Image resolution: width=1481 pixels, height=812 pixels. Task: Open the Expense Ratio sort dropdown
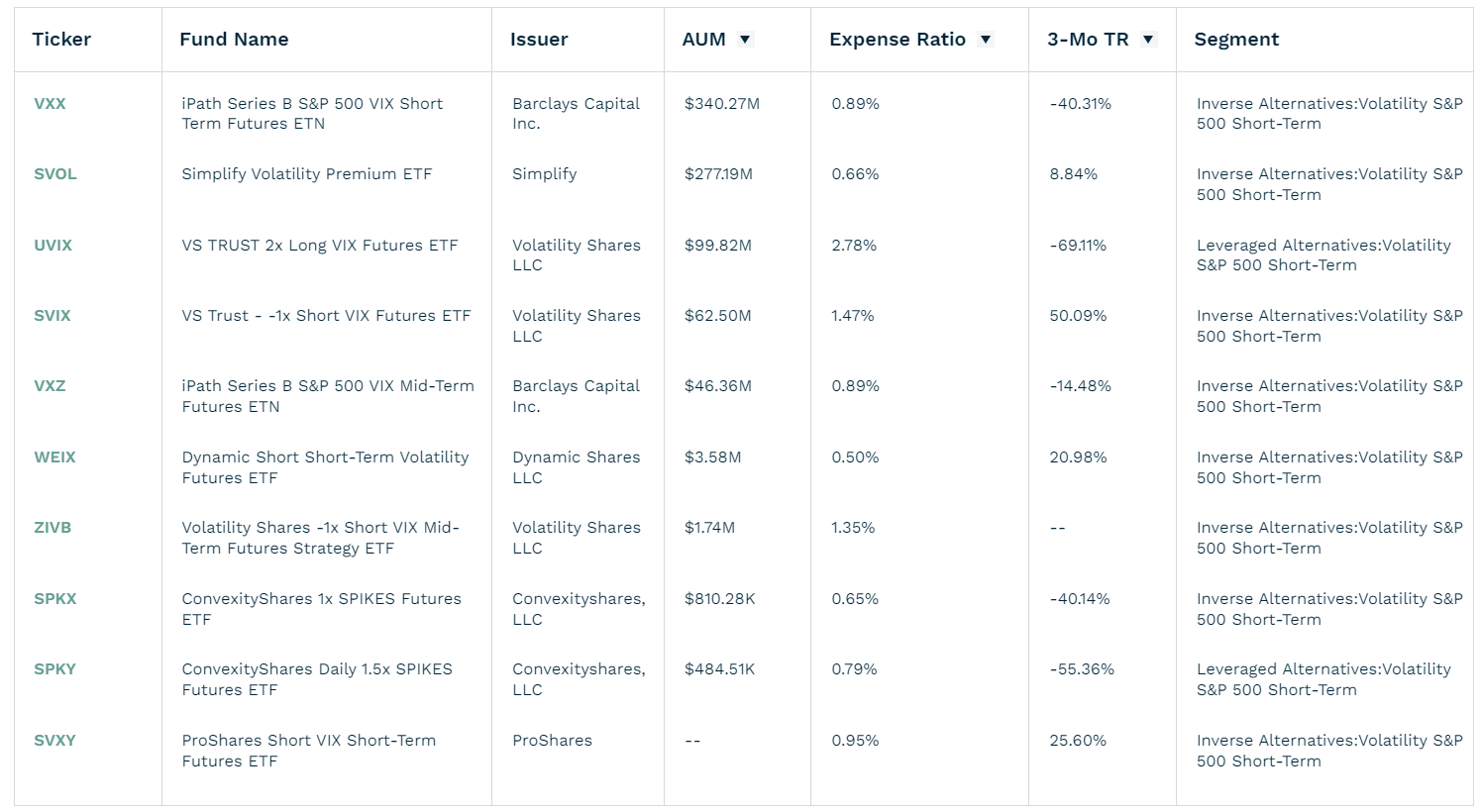click(x=986, y=39)
